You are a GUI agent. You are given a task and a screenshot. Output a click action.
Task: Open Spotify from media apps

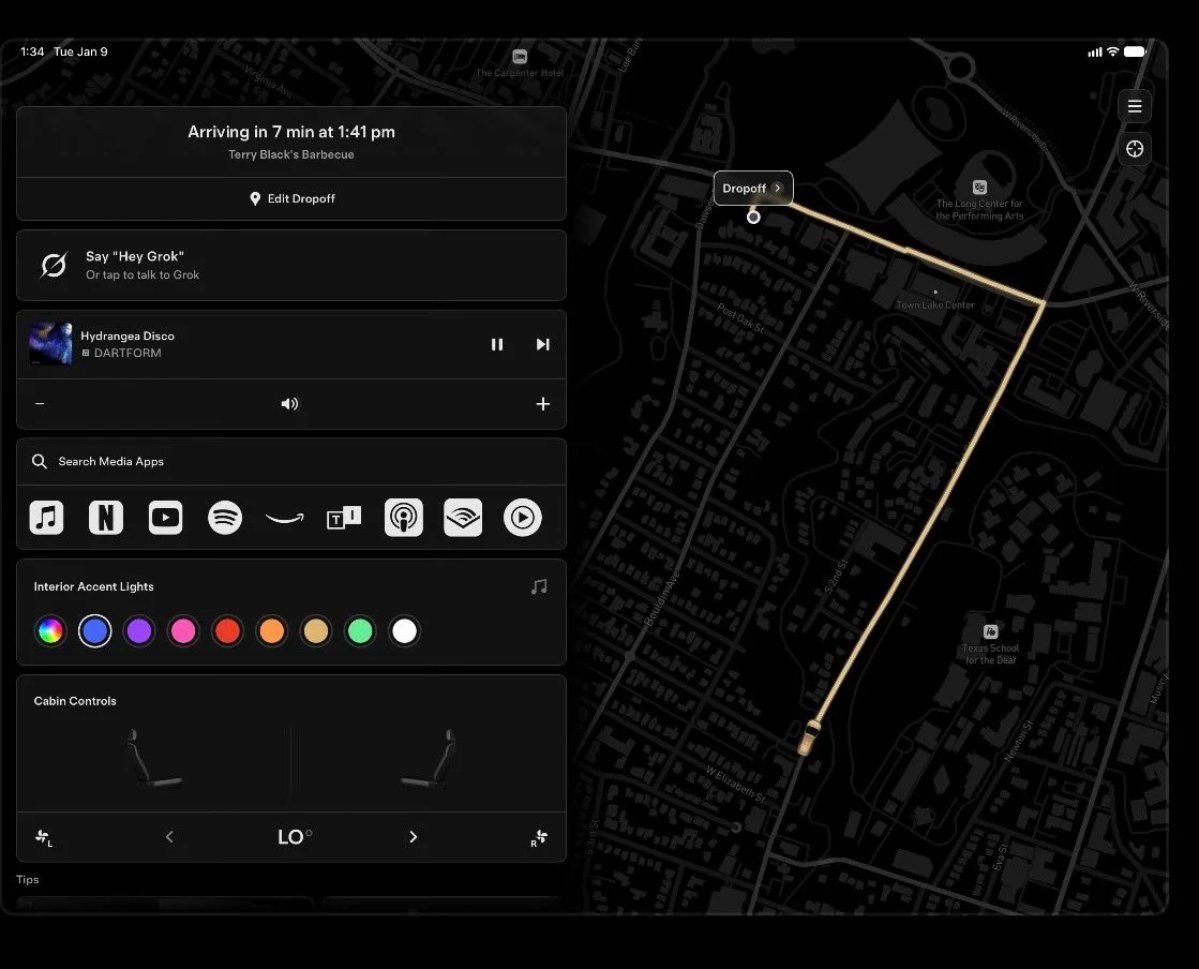tap(225, 517)
